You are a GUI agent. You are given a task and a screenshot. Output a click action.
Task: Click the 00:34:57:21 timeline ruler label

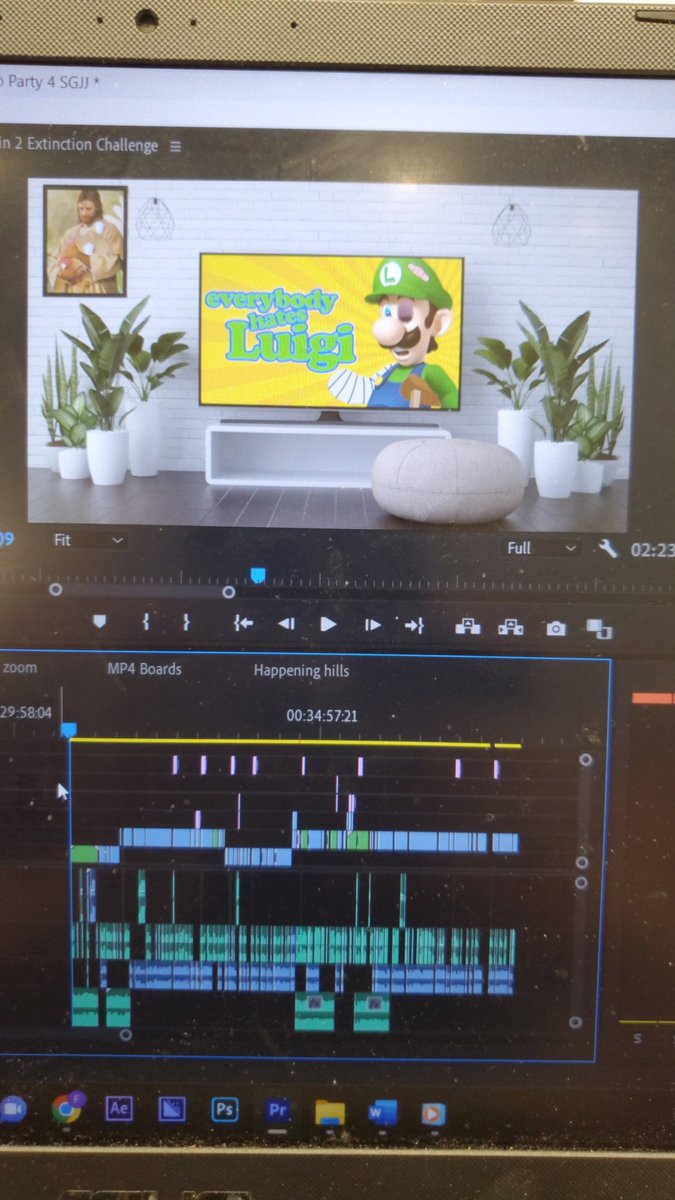322,715
